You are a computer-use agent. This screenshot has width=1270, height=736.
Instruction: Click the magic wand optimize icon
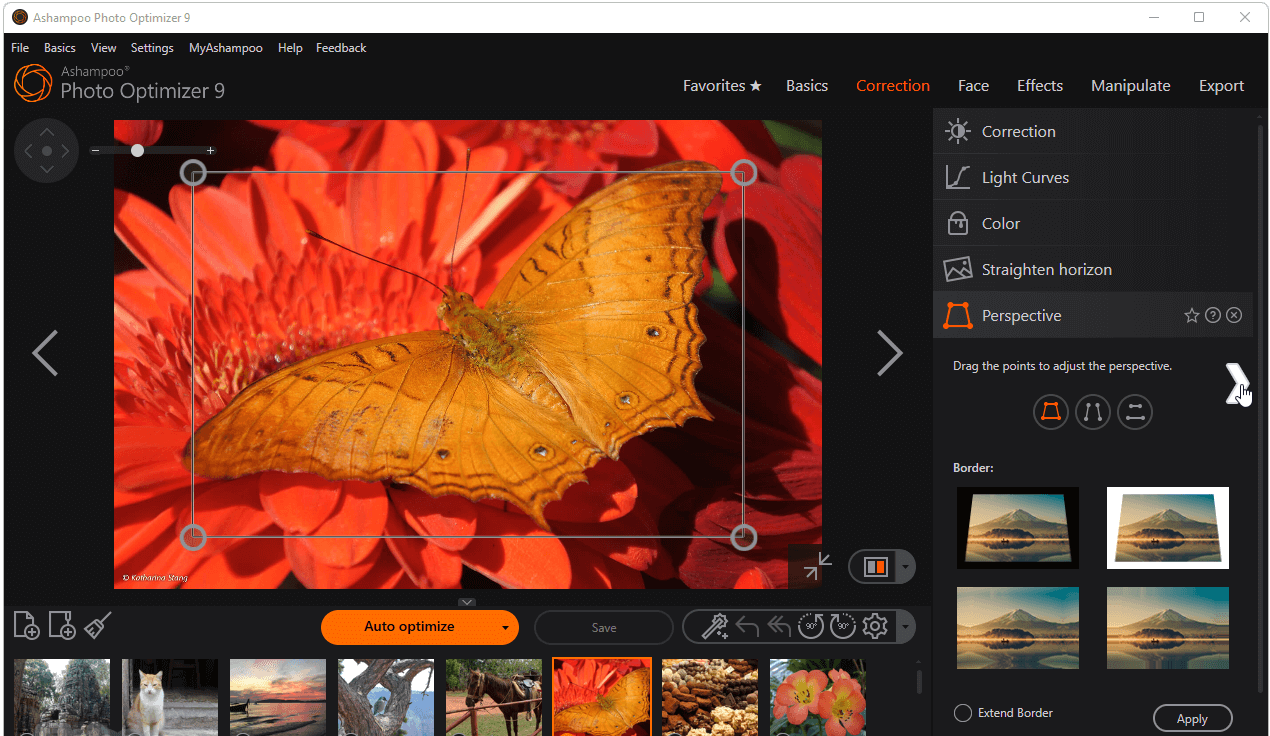(x=714, y=627)
